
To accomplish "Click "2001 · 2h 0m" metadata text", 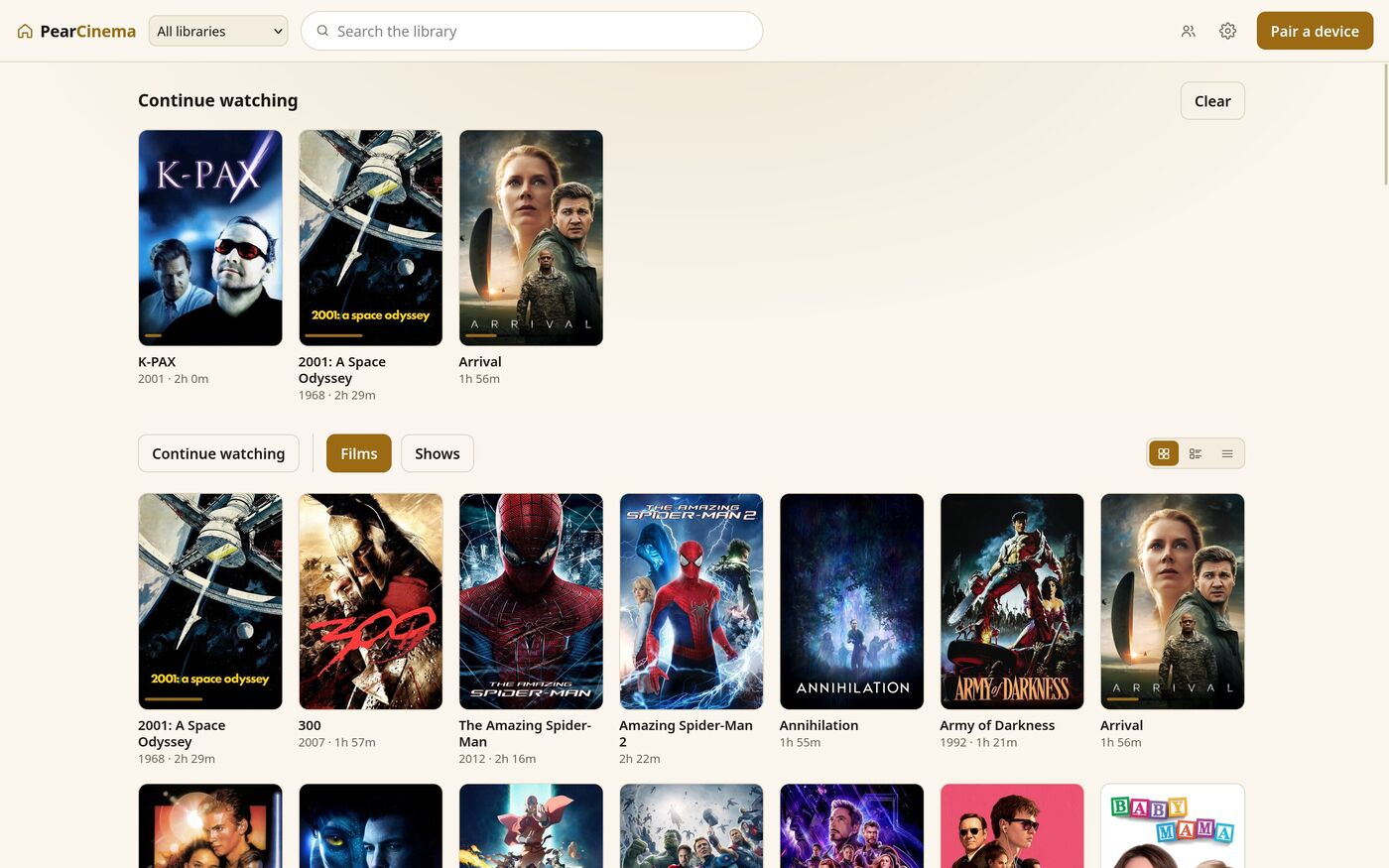I will click(x=173, y=379).
